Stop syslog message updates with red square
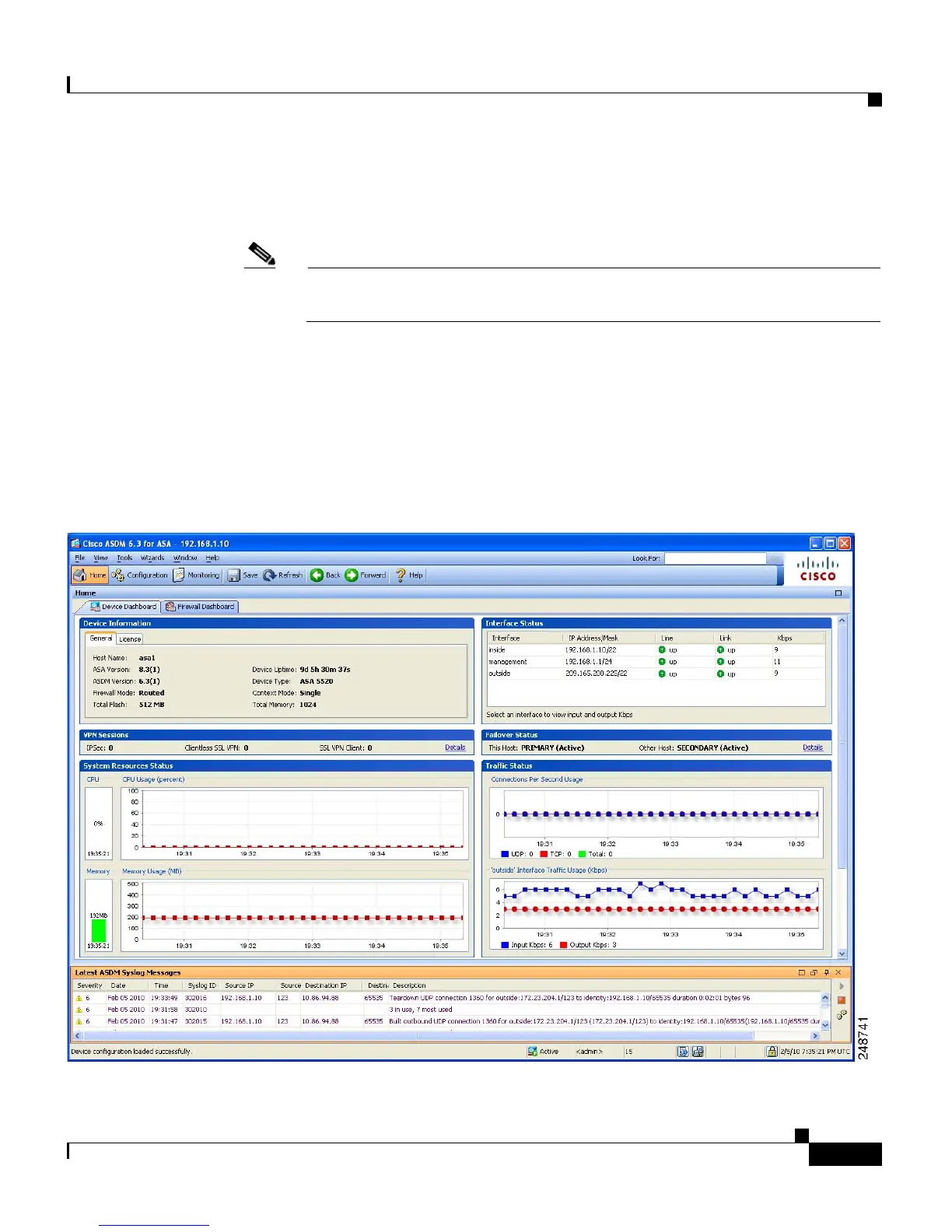Image resolution: width=952 pixels, height=1232 pixels. (842, 1001)
